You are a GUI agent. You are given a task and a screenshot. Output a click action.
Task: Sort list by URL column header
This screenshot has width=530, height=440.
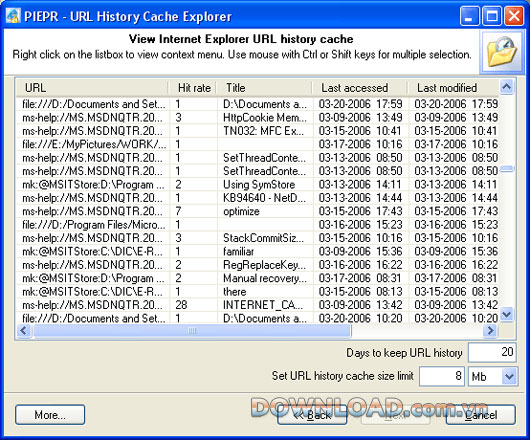[x=92, y=88]
